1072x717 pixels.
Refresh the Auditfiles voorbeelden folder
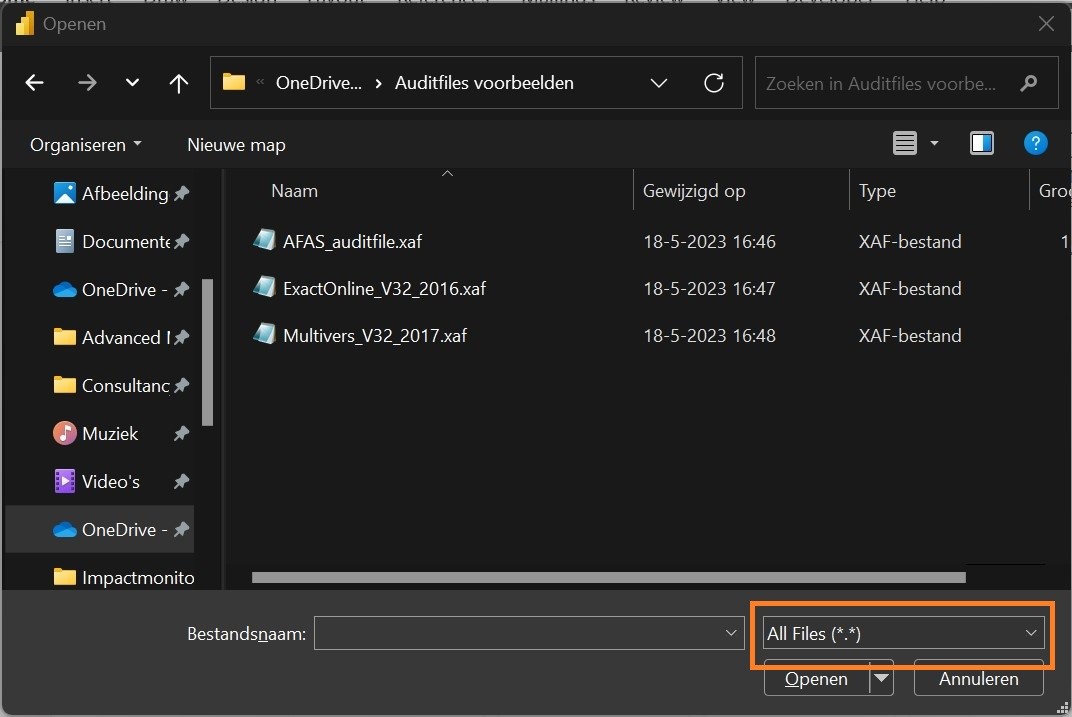pyautogui.click(x=714, y=83)
